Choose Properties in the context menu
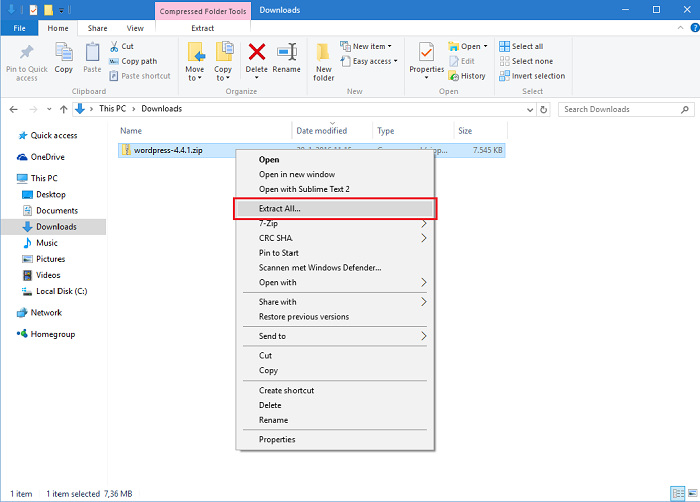 click(x=335, y=439)
